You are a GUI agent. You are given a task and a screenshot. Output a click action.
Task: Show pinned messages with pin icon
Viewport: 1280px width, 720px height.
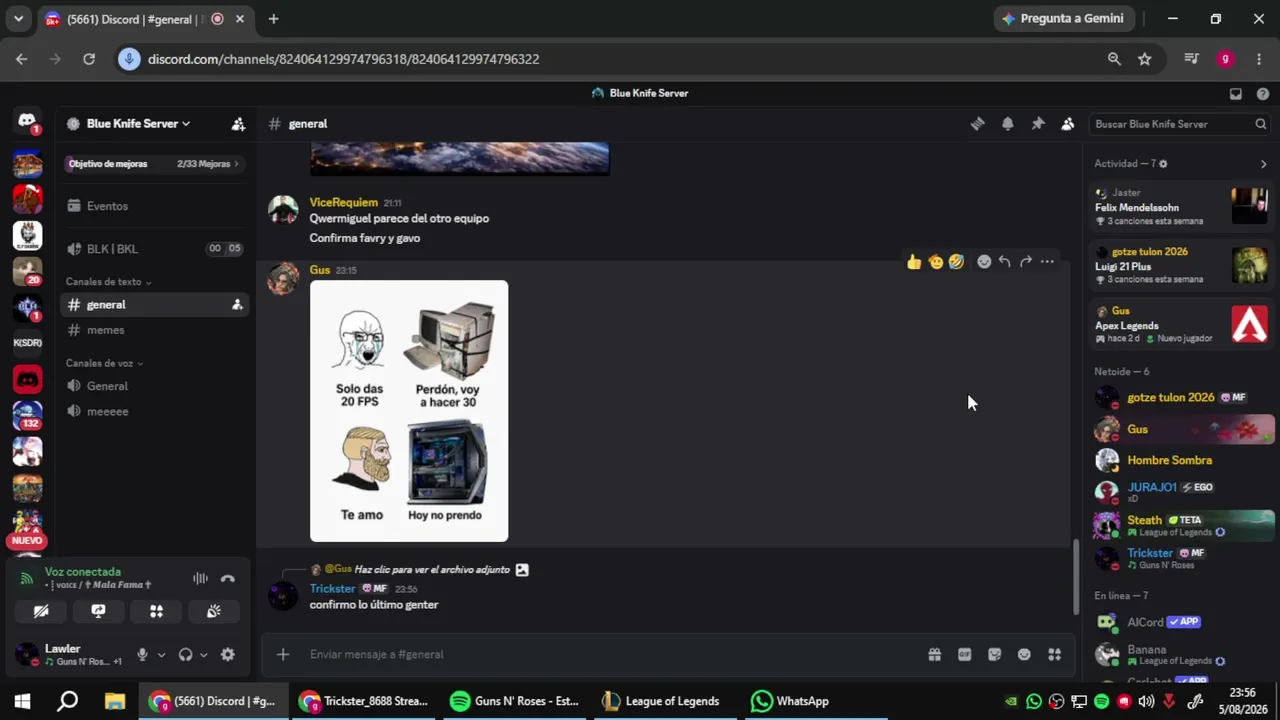[1038, 124]
